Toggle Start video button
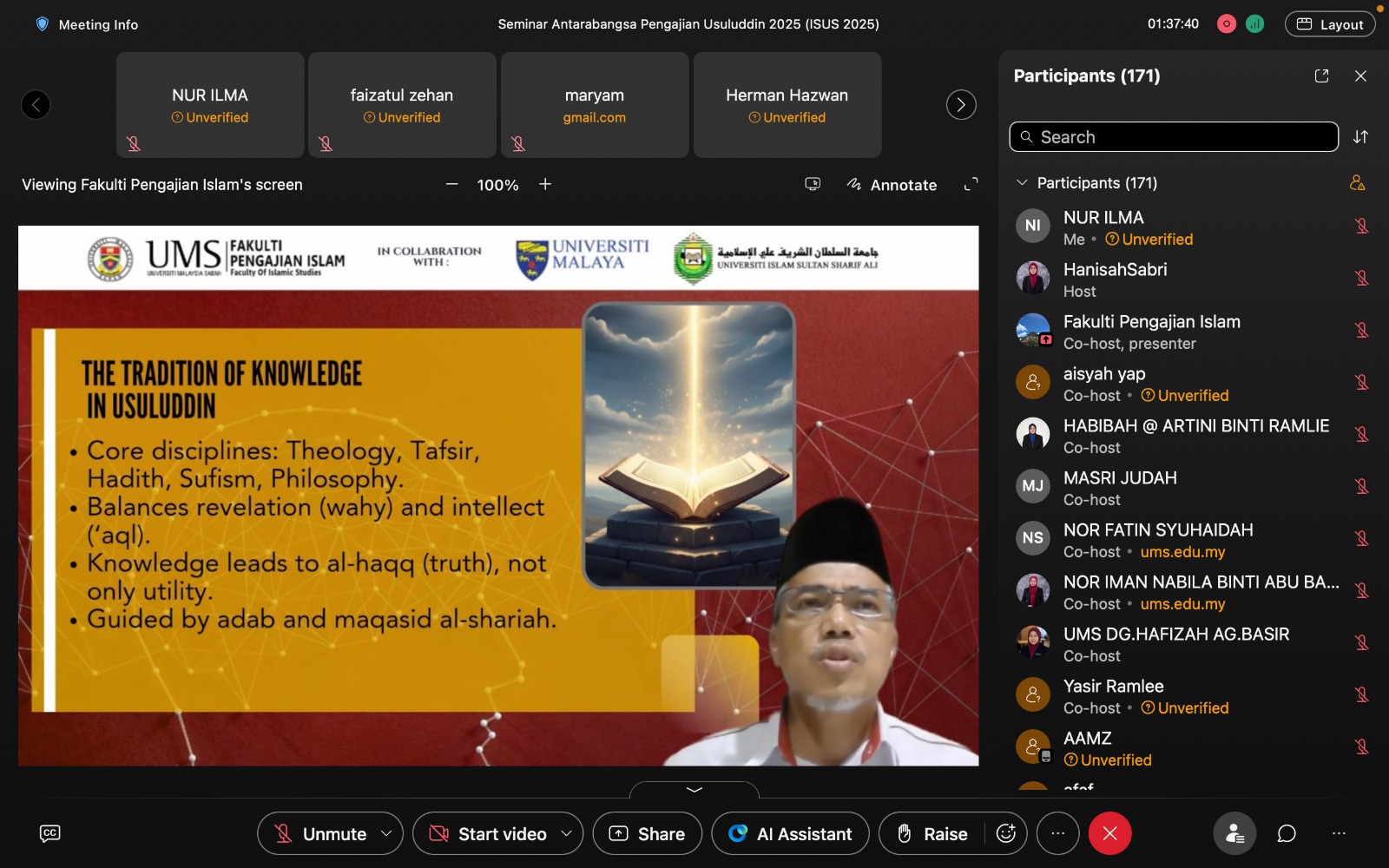Screen dimensions: 1389x868 tap(488, 833)
